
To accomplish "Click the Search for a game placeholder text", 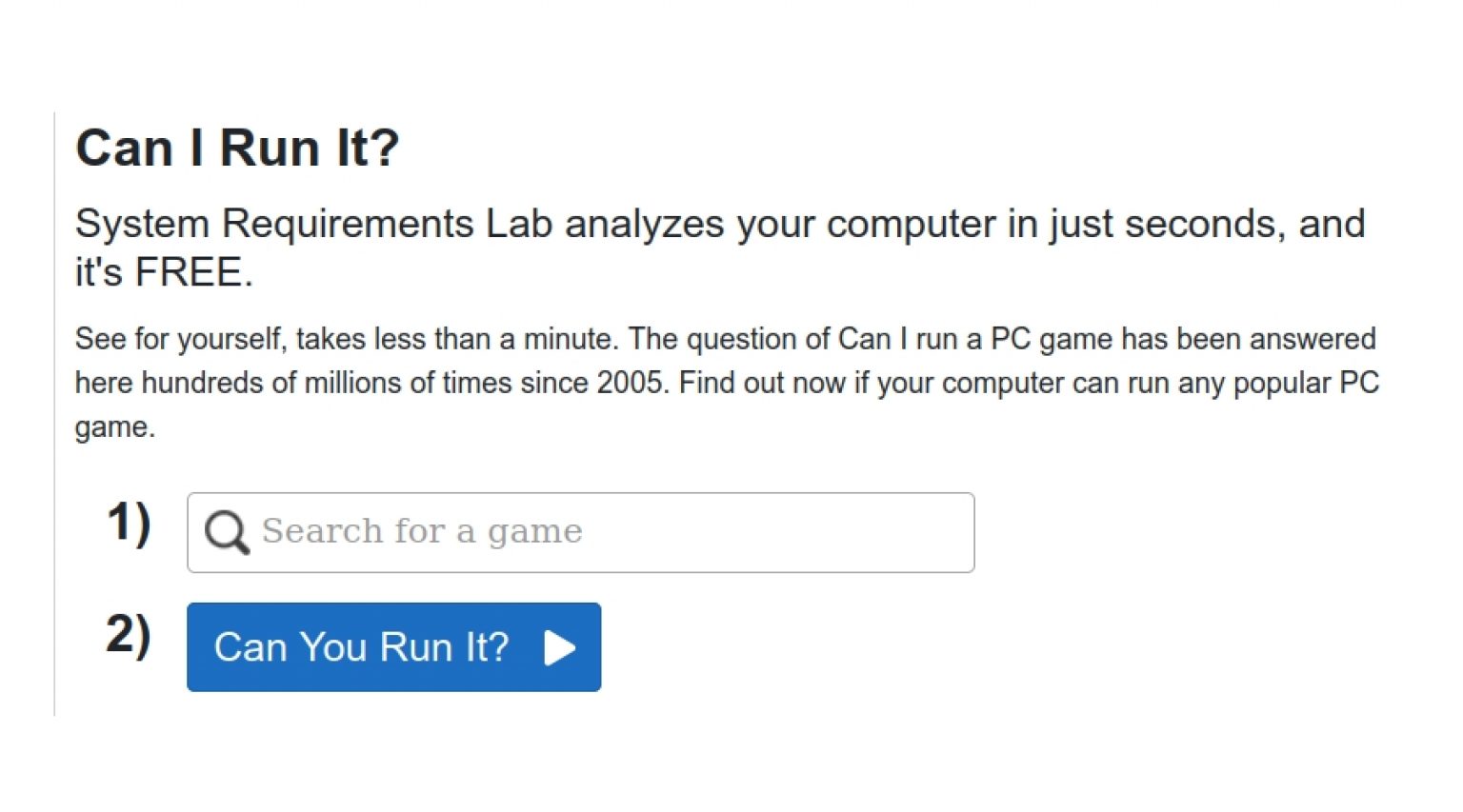I will click(x=422, y=531).
